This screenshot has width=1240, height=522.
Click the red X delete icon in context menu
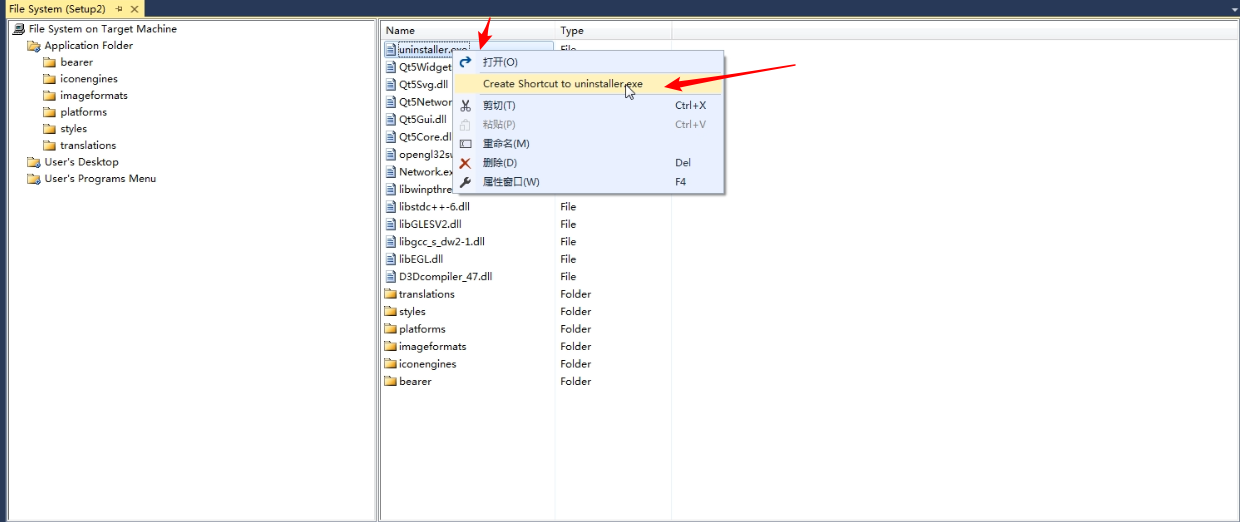(x=465, y=163)
